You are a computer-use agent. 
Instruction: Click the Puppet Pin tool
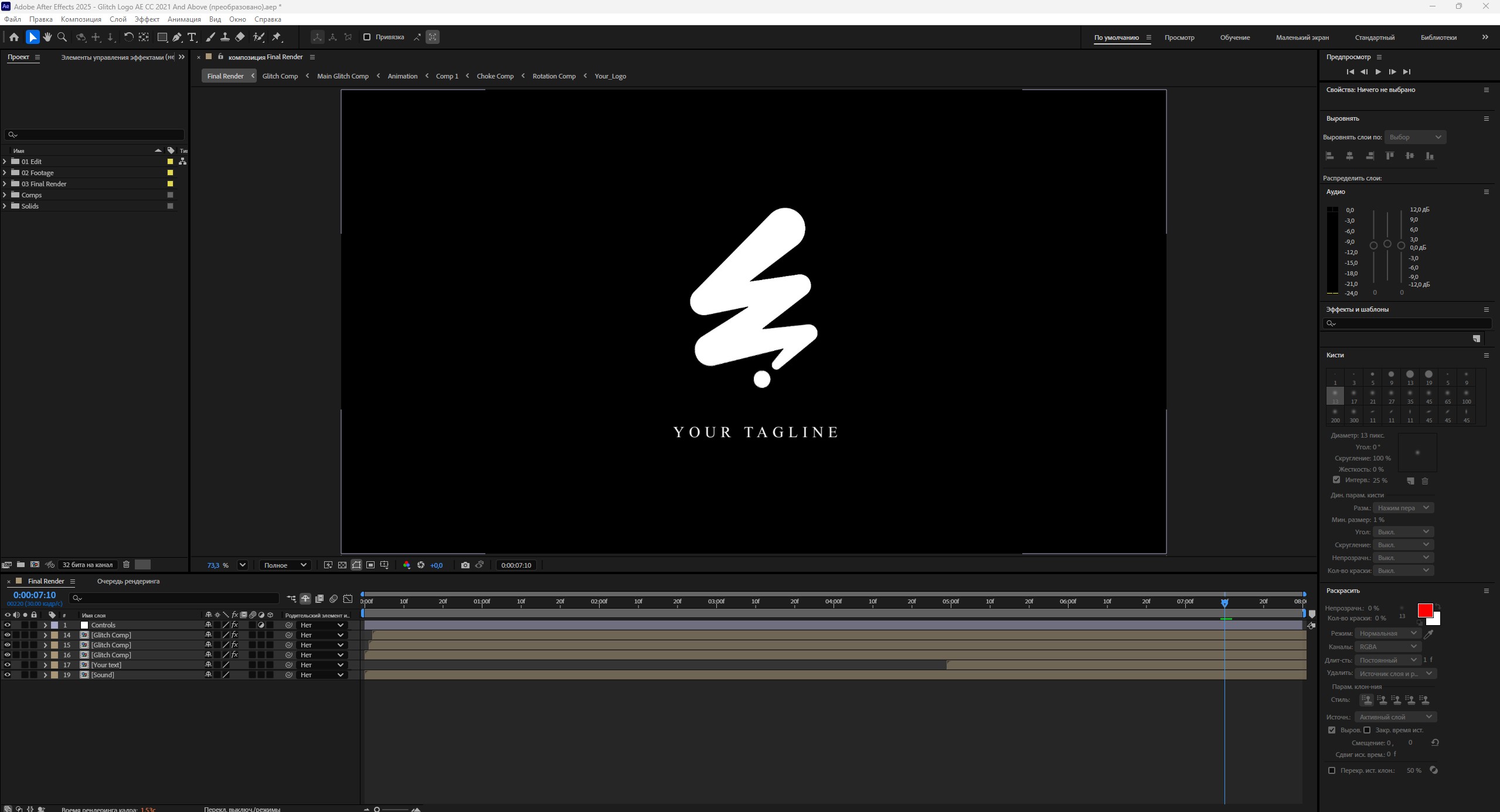277,37
